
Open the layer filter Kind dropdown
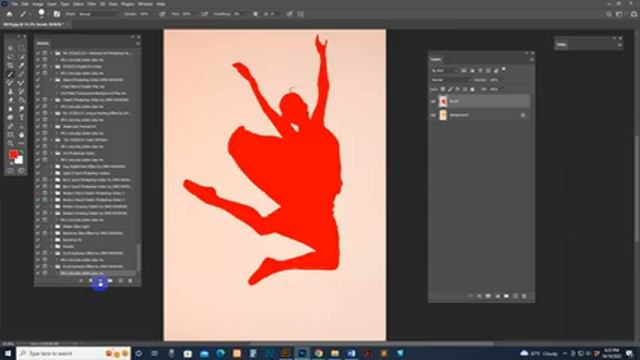coord(444,71)
